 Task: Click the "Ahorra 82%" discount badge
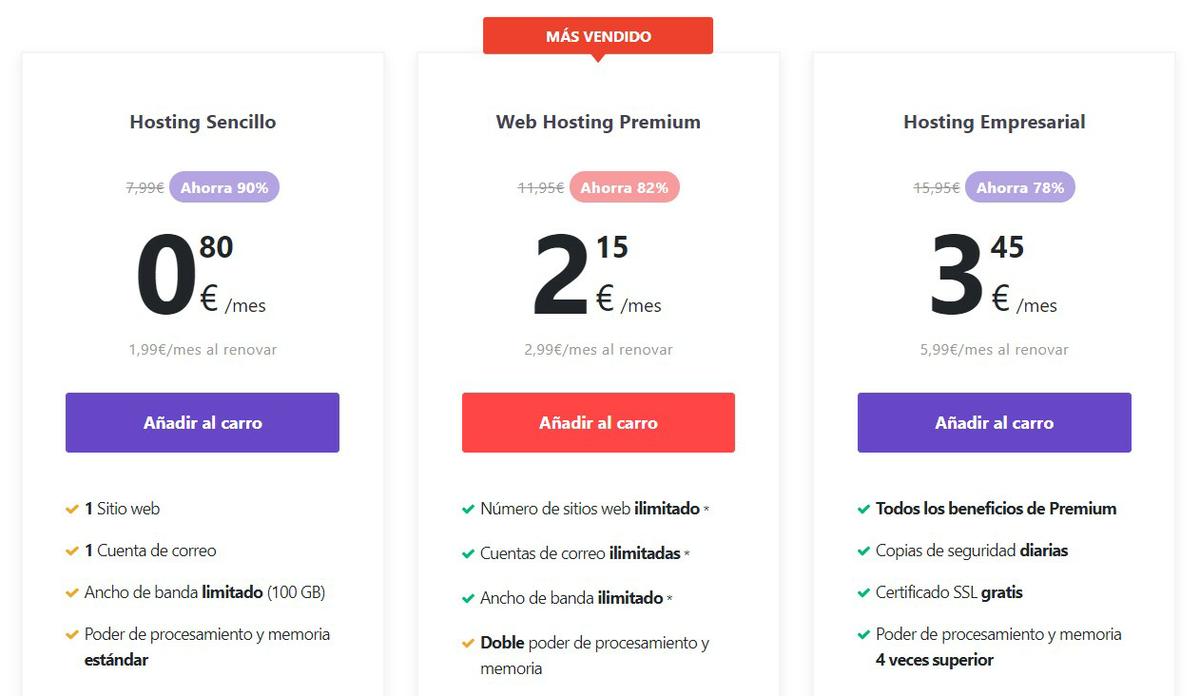click(x=624, y=187)
